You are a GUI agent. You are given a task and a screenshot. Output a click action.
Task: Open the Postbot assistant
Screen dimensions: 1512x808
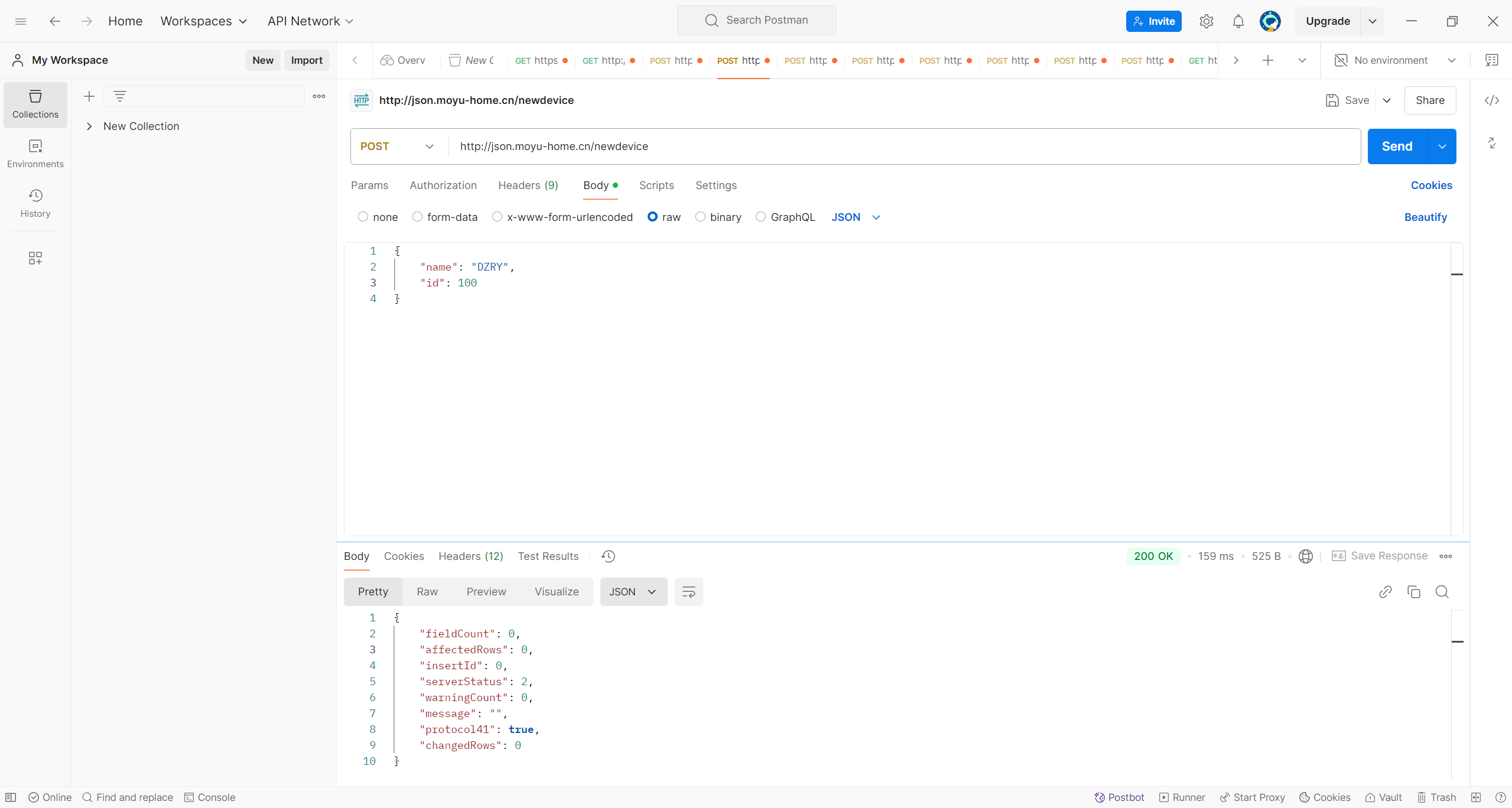pos(1119,797)
